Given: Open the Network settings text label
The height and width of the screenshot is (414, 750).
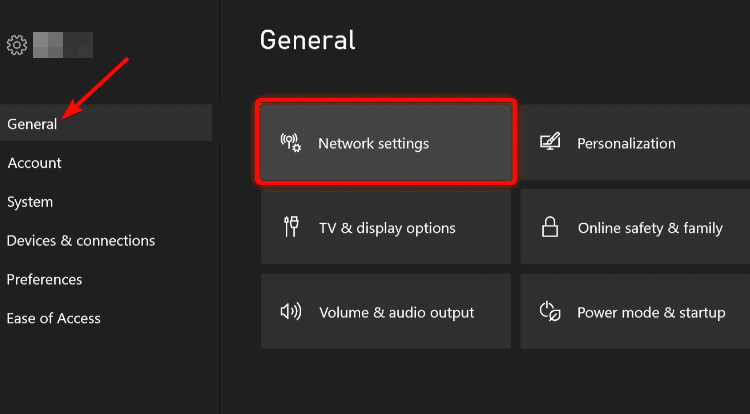Looking at the screenshot, I should coord(373,144).
